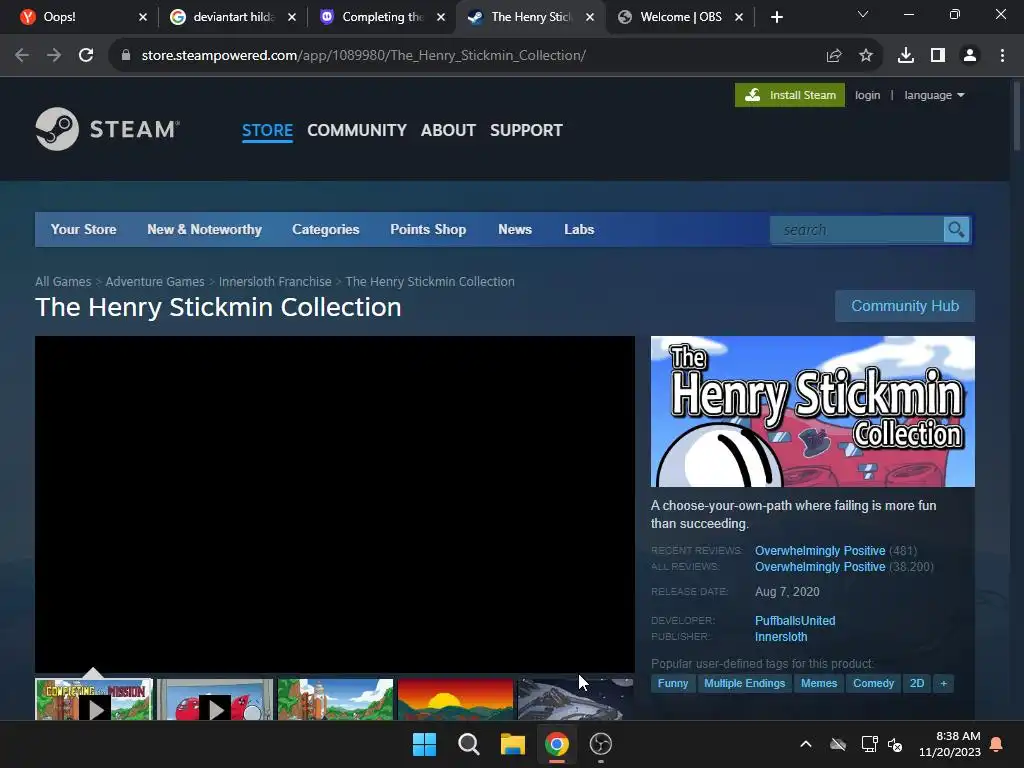Screen dimensions: 1024x768
Task: Click the All Games breadcrumb
Action: click(x=63, y=281)
